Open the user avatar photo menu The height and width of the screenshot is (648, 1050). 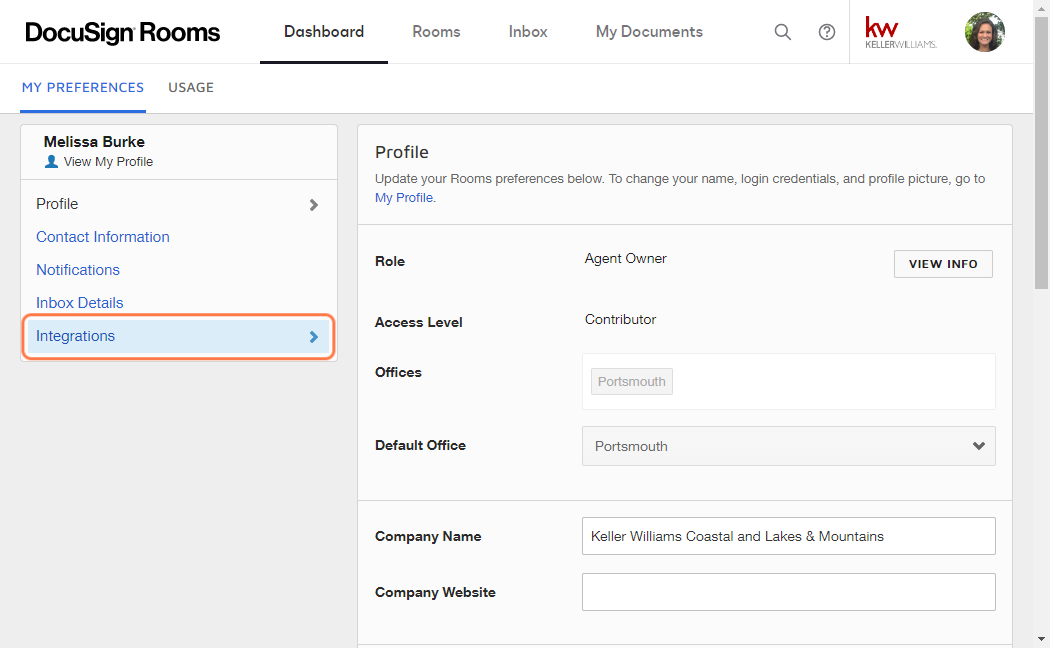point(984,31)
